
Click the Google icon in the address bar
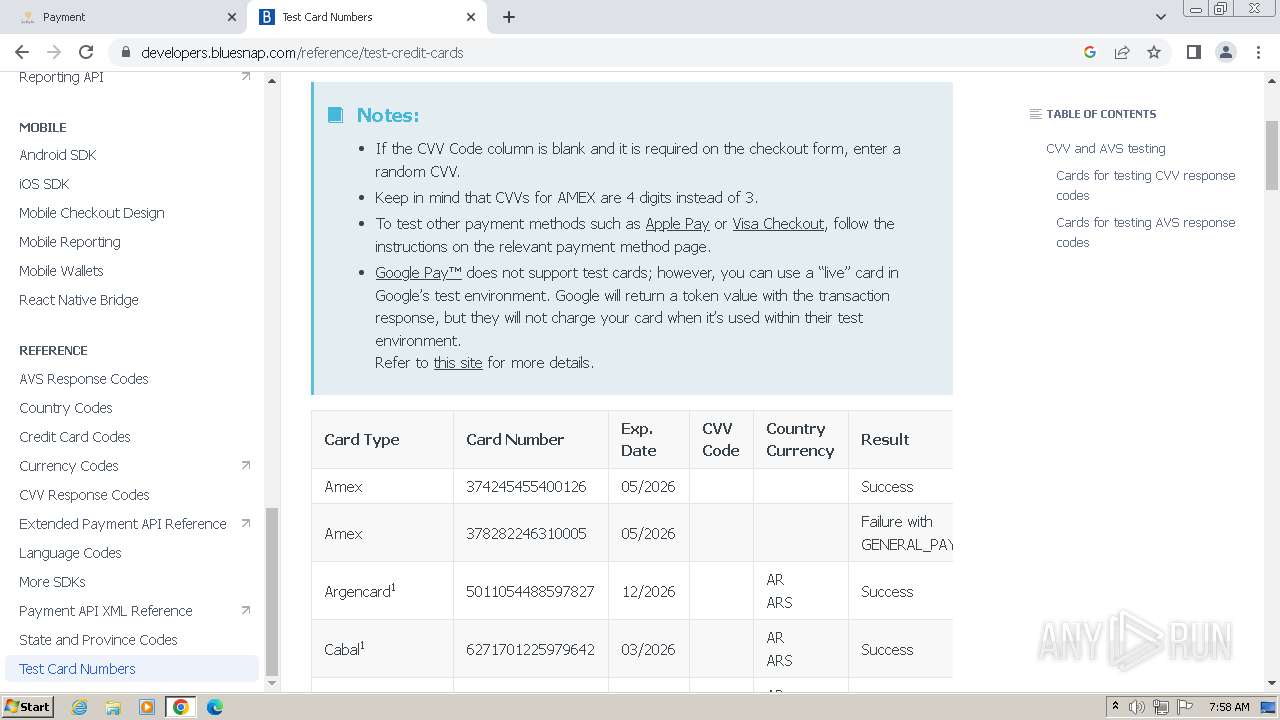tap(1090, 52)
